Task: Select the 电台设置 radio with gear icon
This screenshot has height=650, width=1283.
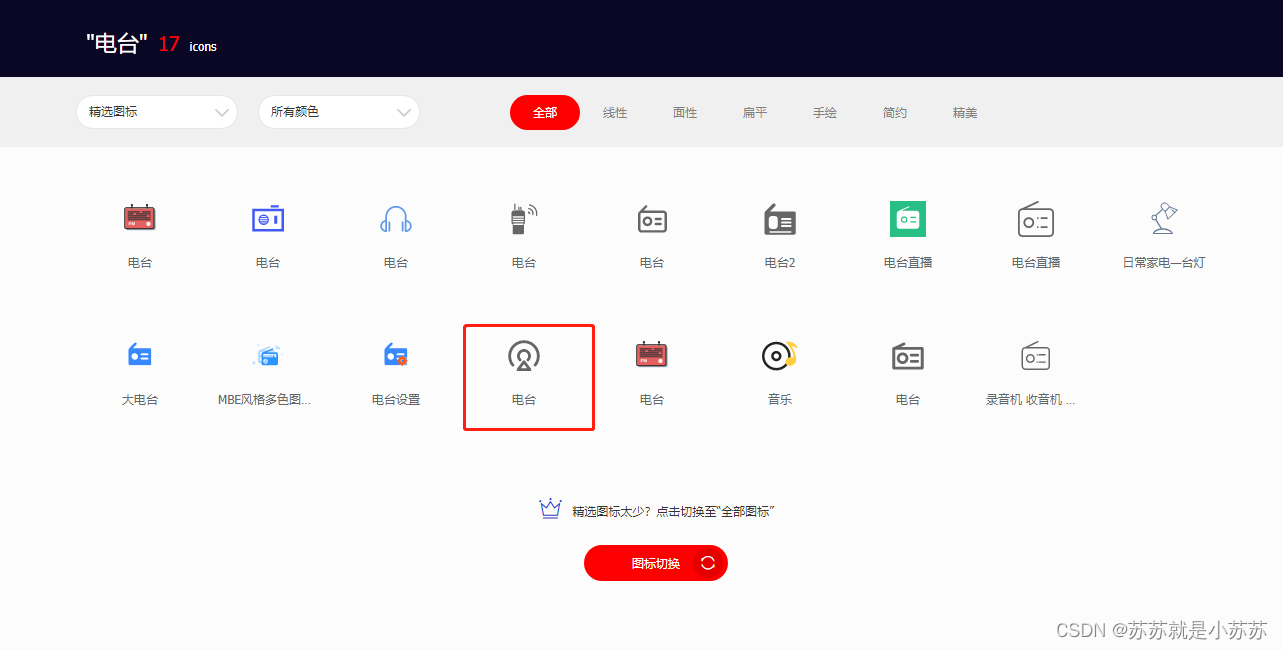Action: point(396,355)
